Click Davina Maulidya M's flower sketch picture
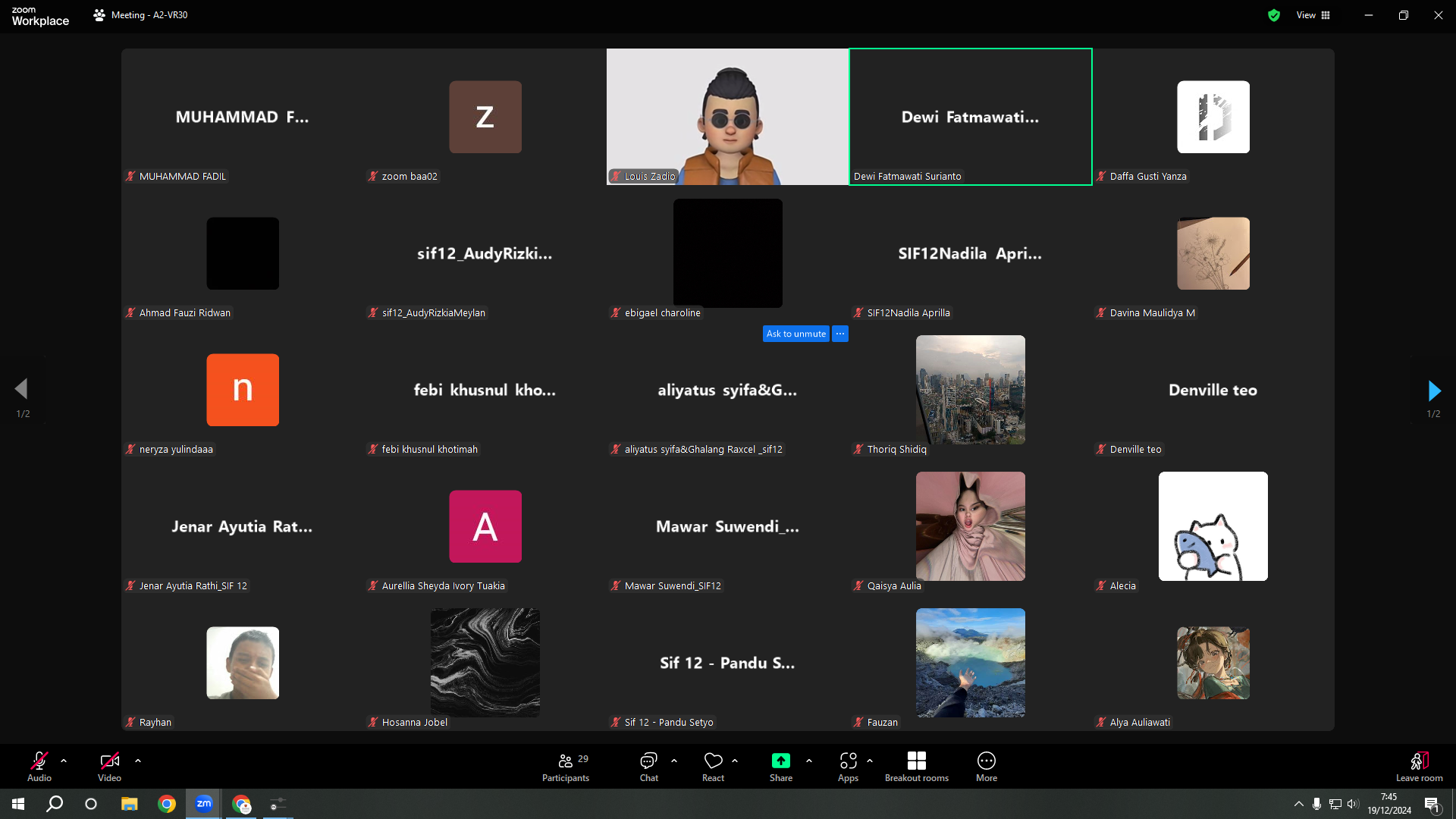This screenshot has width=1456, height=819. (1213, 253)
